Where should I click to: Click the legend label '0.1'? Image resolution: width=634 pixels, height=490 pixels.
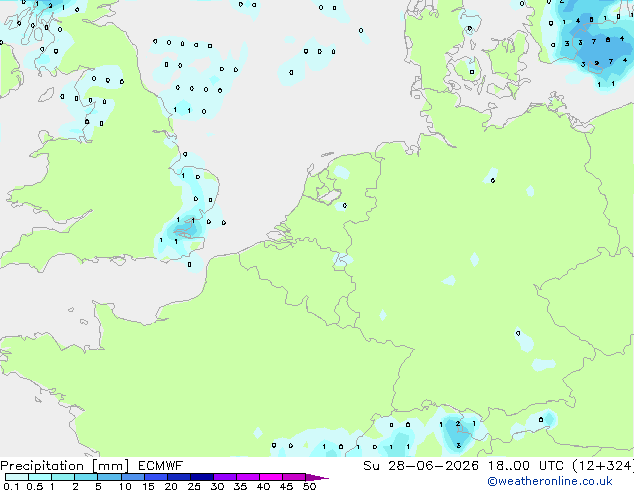[x=11, y=486]
